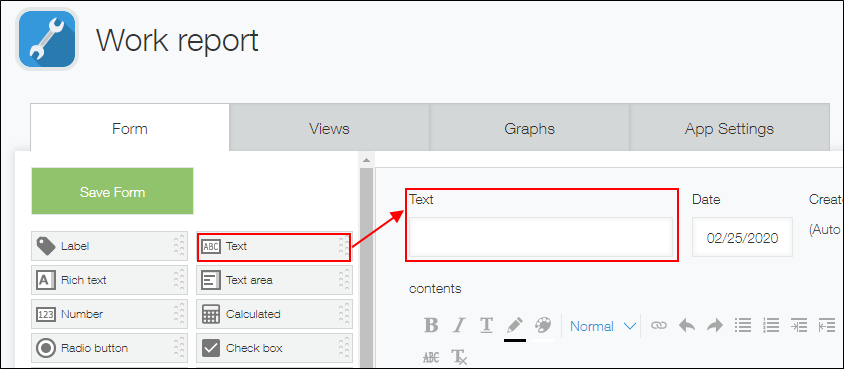Toggle strikethrough formatting
This screenshot has height=369, width=844.
[431, 357]
